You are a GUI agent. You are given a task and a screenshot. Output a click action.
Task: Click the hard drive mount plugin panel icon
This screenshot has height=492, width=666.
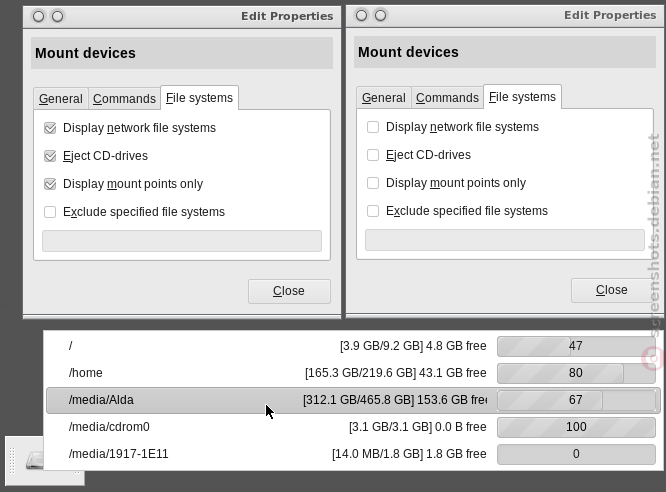pyautogui.click(x=34, y=461)
